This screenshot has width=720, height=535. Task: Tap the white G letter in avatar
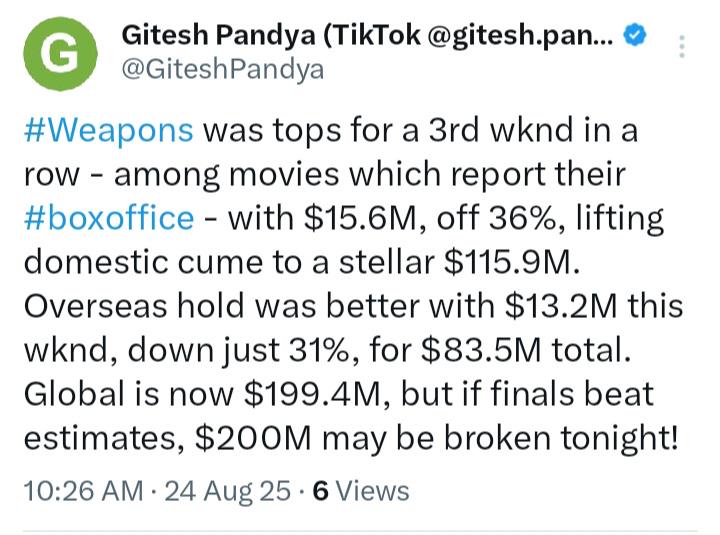point(60,54)
